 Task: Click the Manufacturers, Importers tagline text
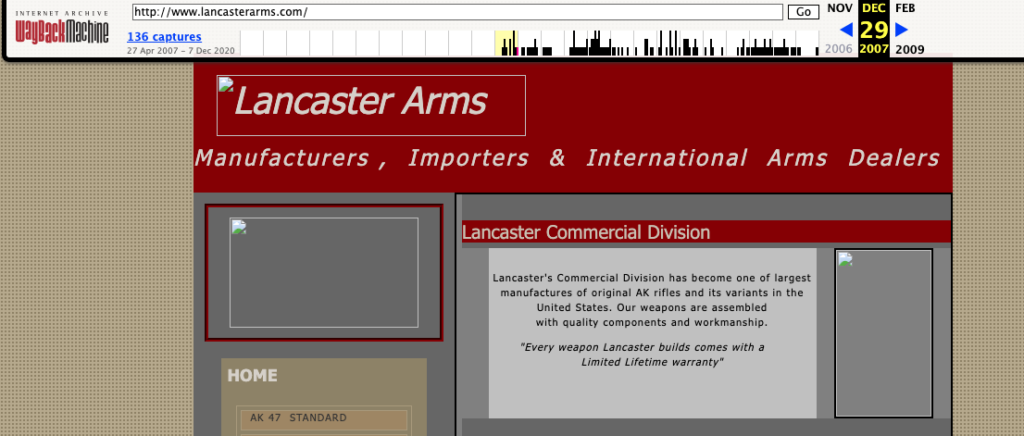click(567, 158)
